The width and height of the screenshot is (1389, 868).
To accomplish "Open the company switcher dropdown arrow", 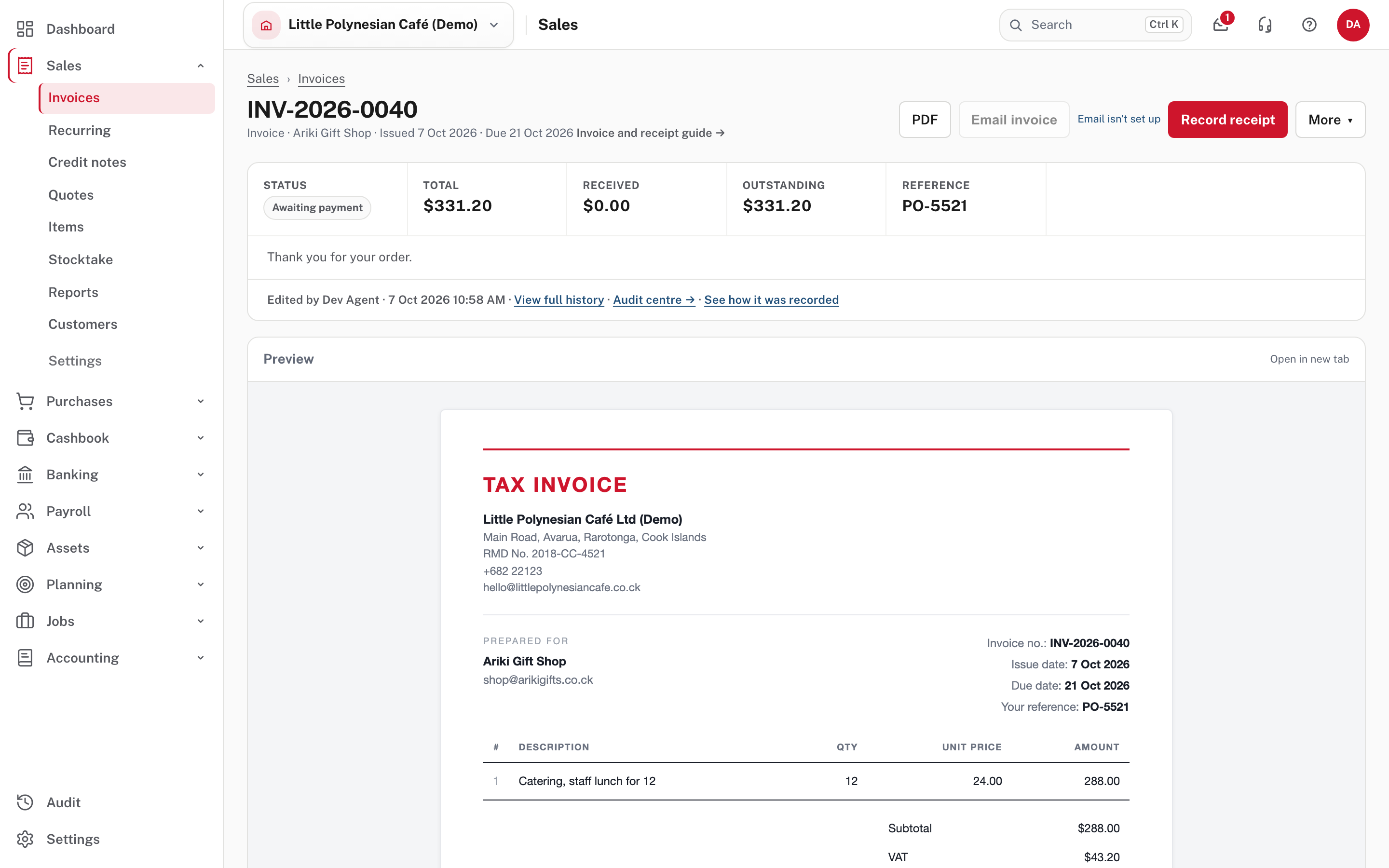I will coord(493,25).
